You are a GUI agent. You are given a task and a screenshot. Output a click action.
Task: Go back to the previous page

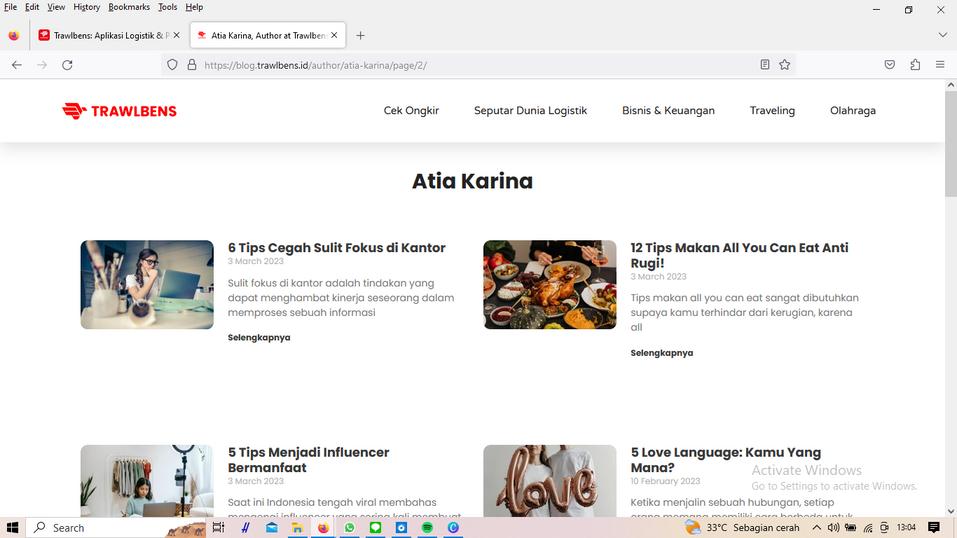pos(16,65)
